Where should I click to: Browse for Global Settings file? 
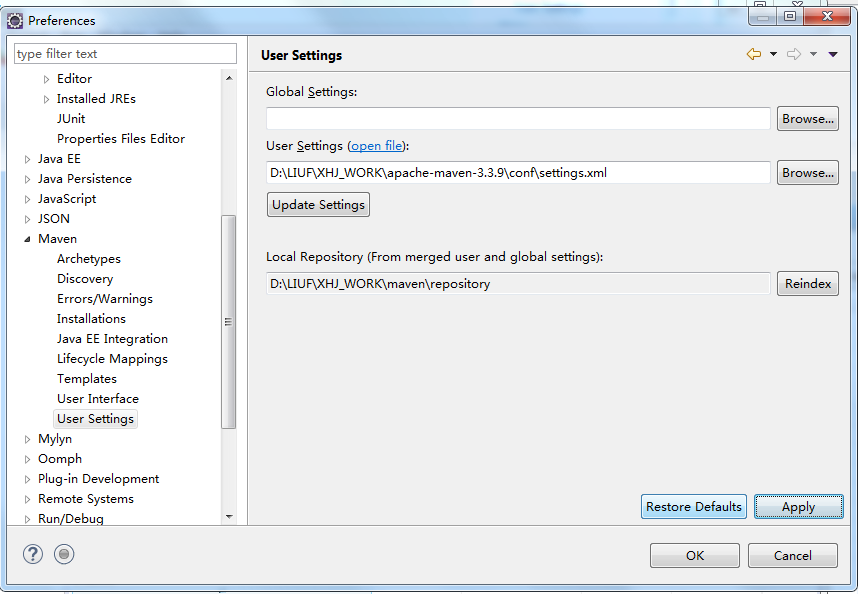pos(808,119)
